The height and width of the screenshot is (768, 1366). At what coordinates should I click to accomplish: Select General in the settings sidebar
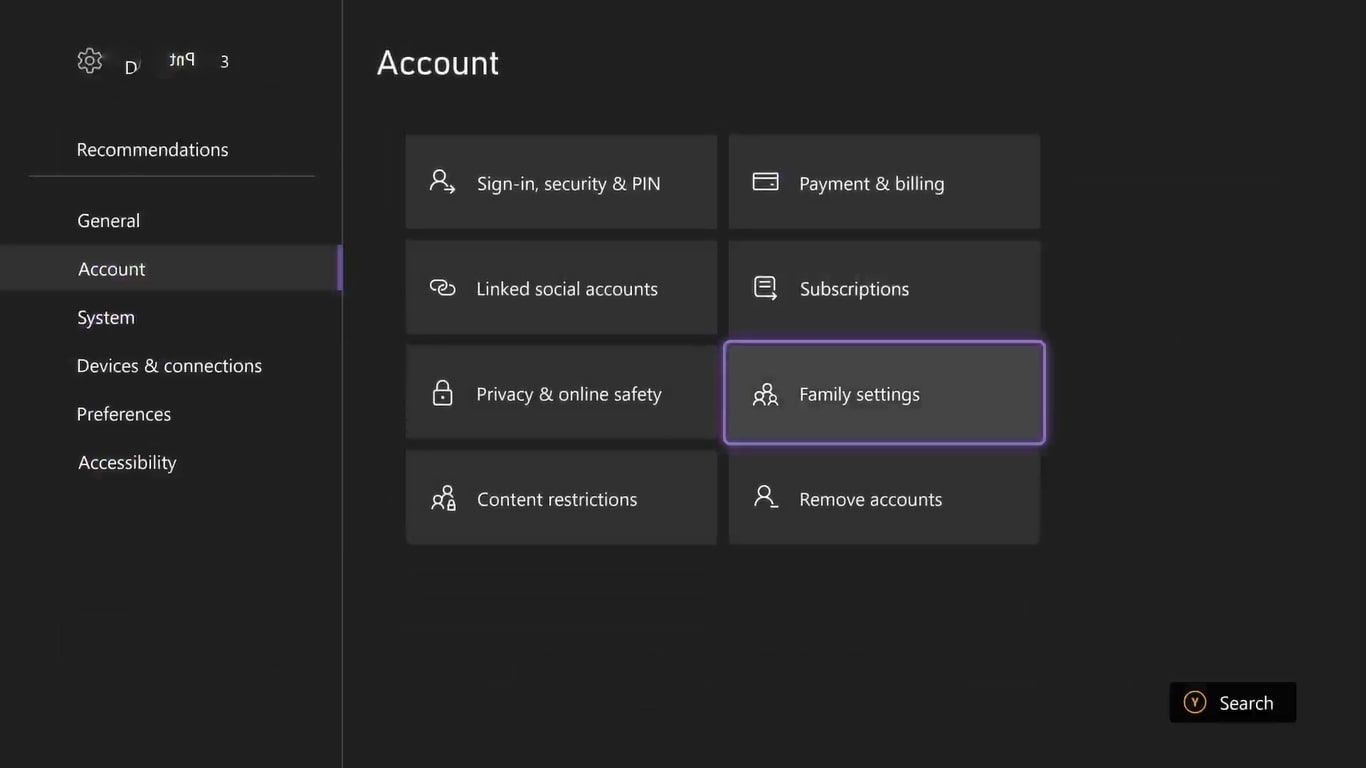tap(109, 221)
